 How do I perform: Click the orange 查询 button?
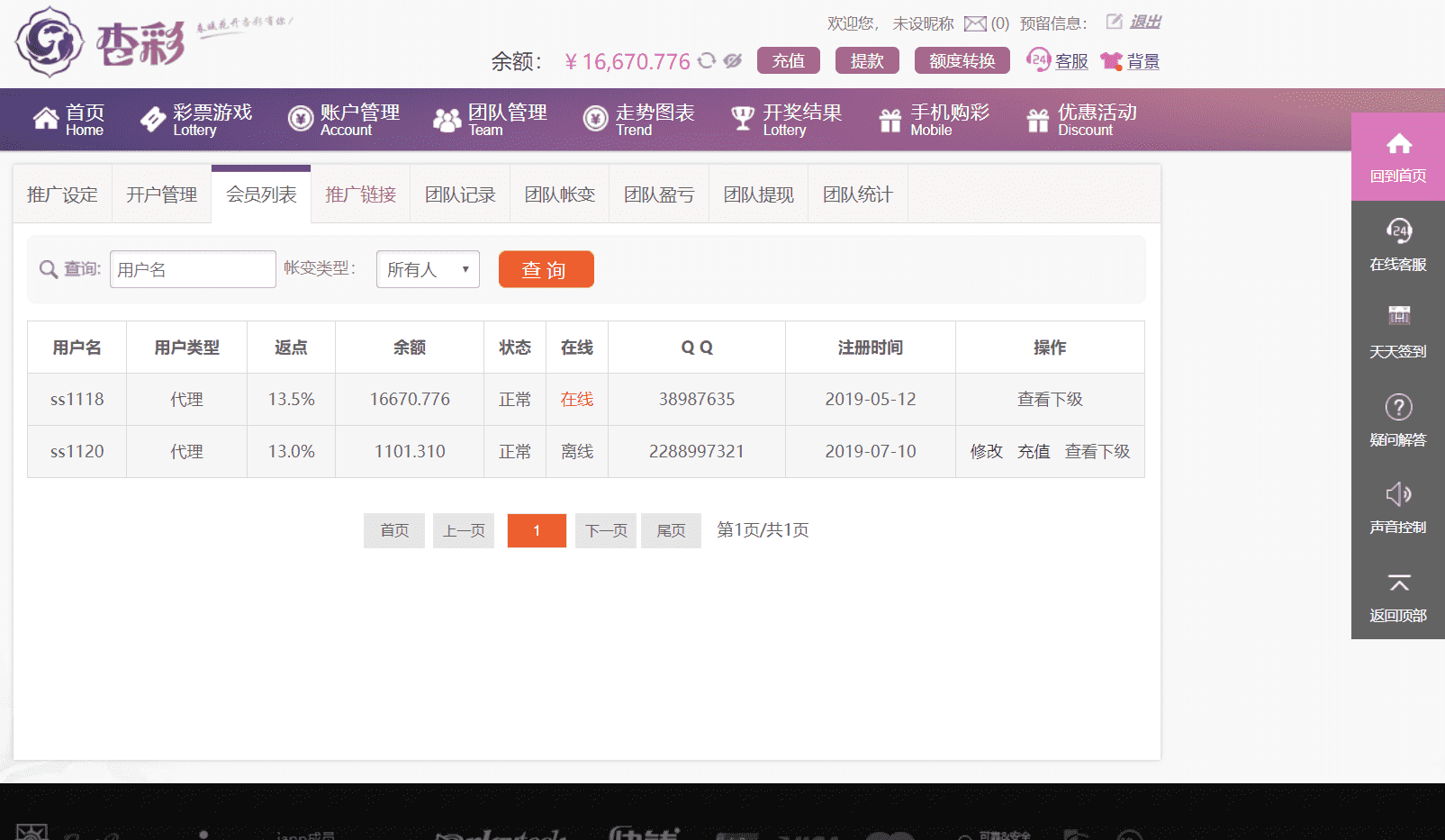[x=546, y=269]
